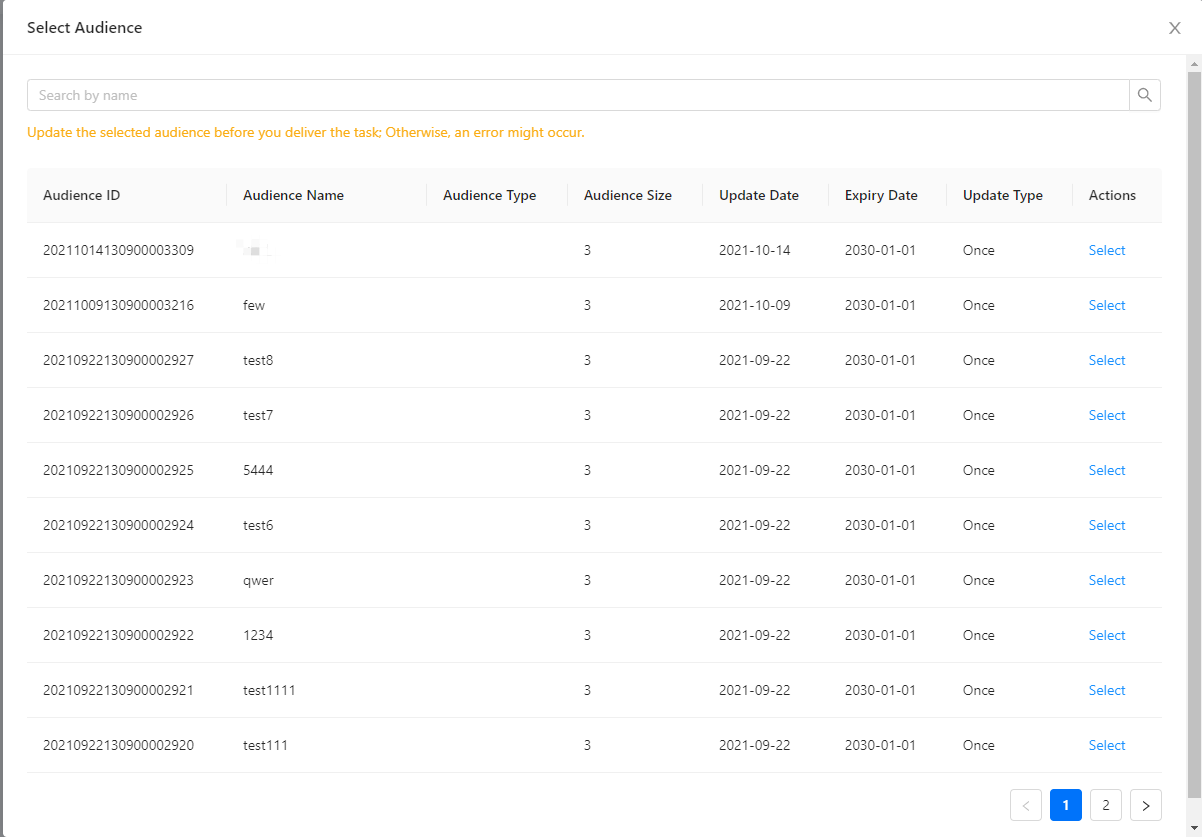Screen dimensions: 1202x837
Task: Select the test111 audience
Action: coord(1107,745)
